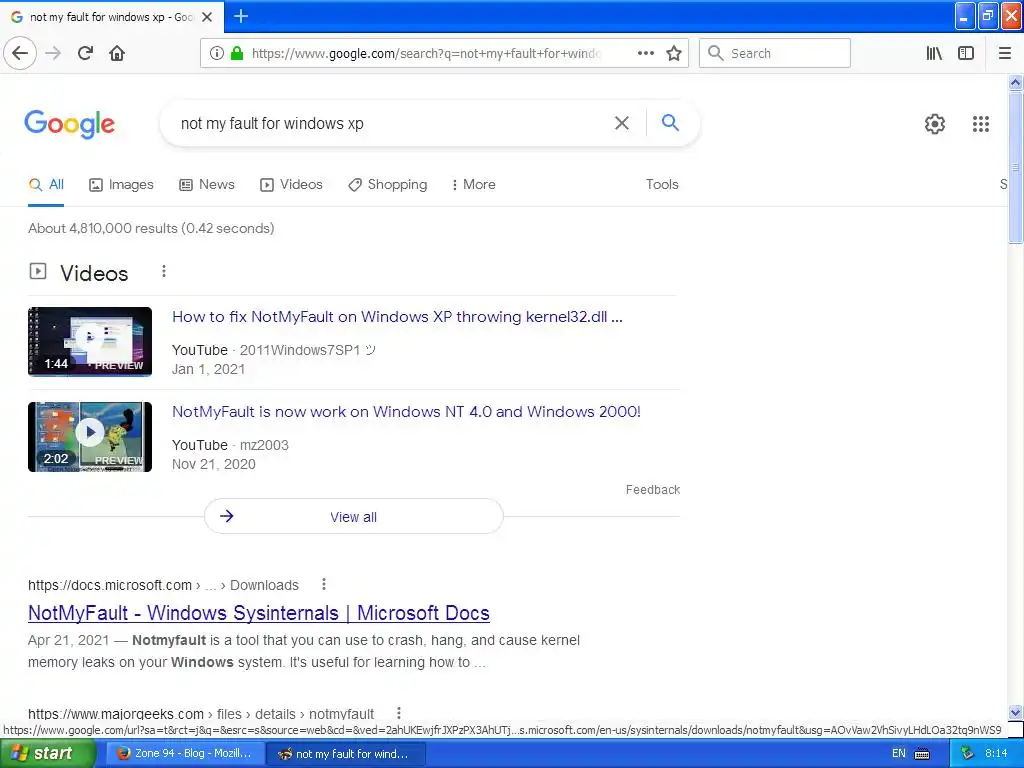
Task: Open the NotMyFault Microsoft Docs result
Action: [x=259, y=613]
